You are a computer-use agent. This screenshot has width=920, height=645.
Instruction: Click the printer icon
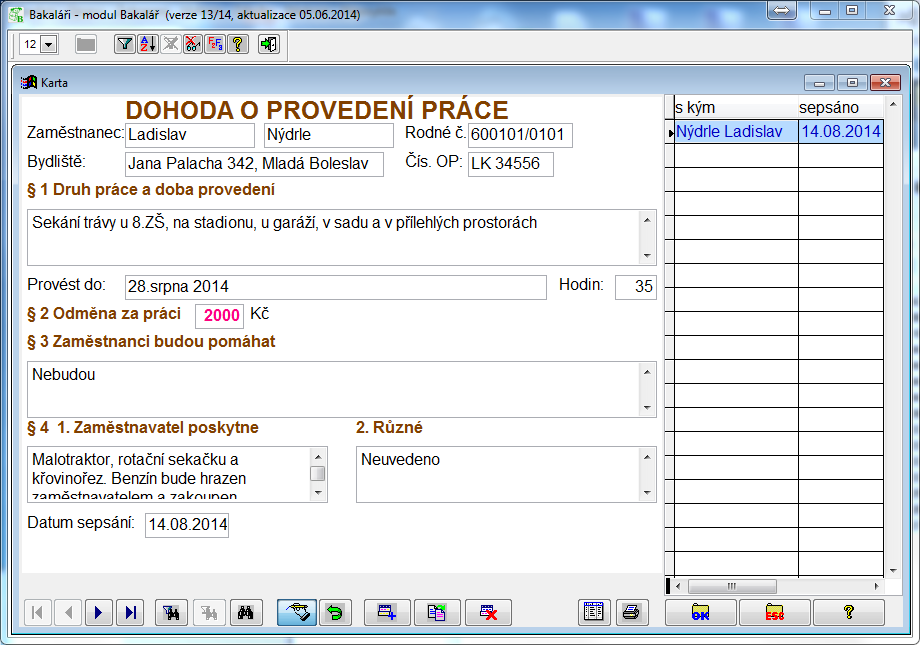[x=630, y=612]
